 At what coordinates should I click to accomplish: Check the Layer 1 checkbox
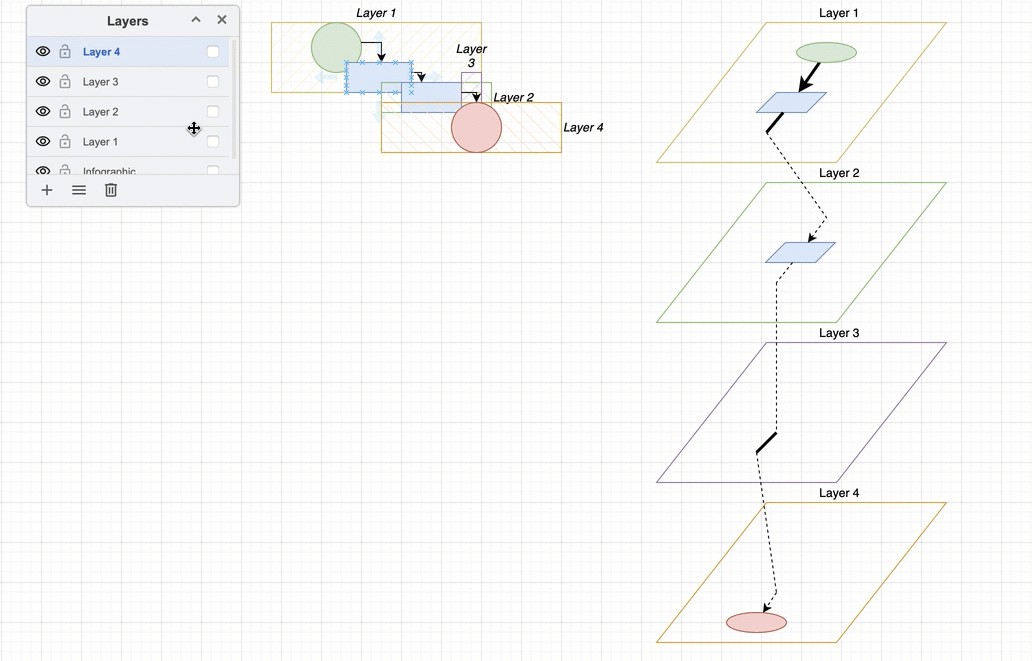(x=212, y=141)
